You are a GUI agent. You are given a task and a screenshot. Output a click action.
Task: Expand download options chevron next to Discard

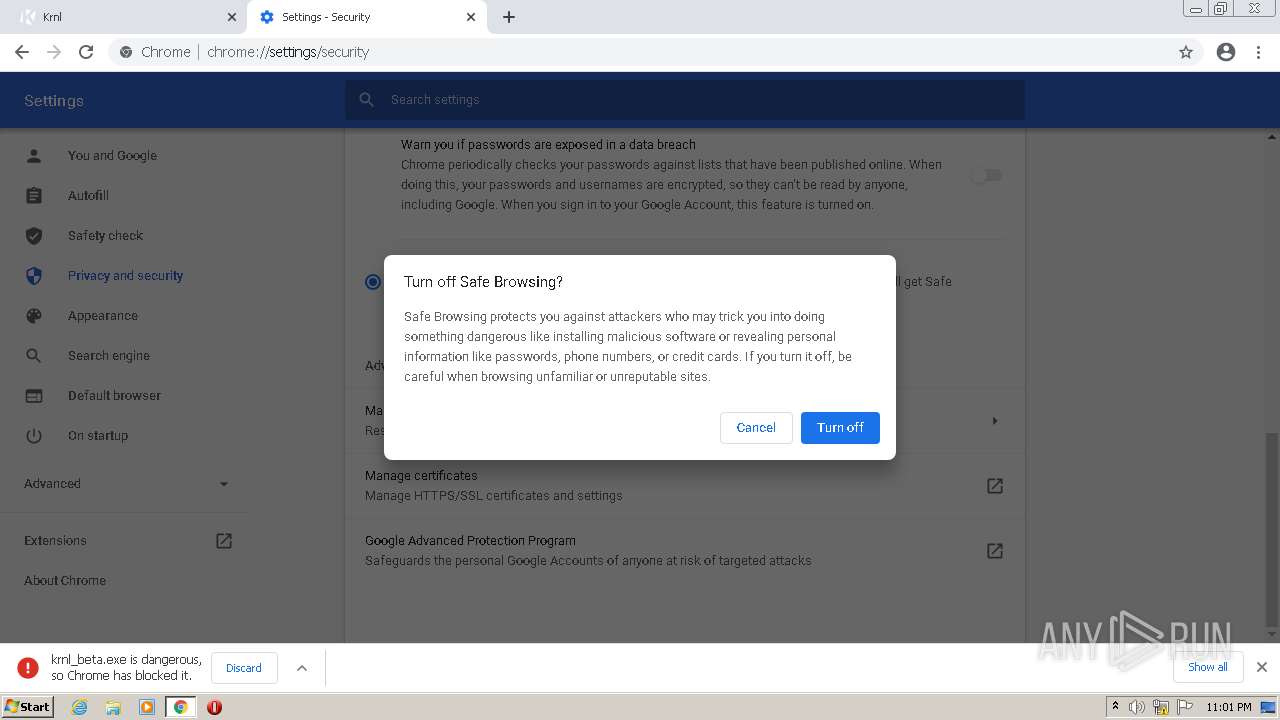pos(302,668)
